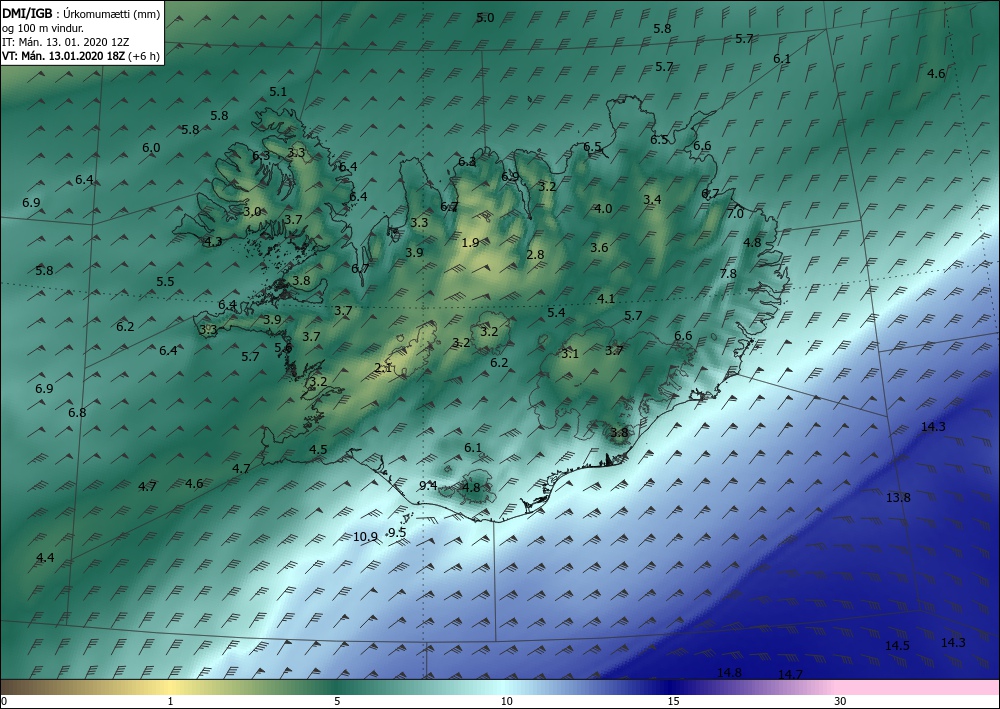Click the map value '3.1'
The width and height of the screenshot is (1000, 709).
pyautogui.click(x=570, y=354)
